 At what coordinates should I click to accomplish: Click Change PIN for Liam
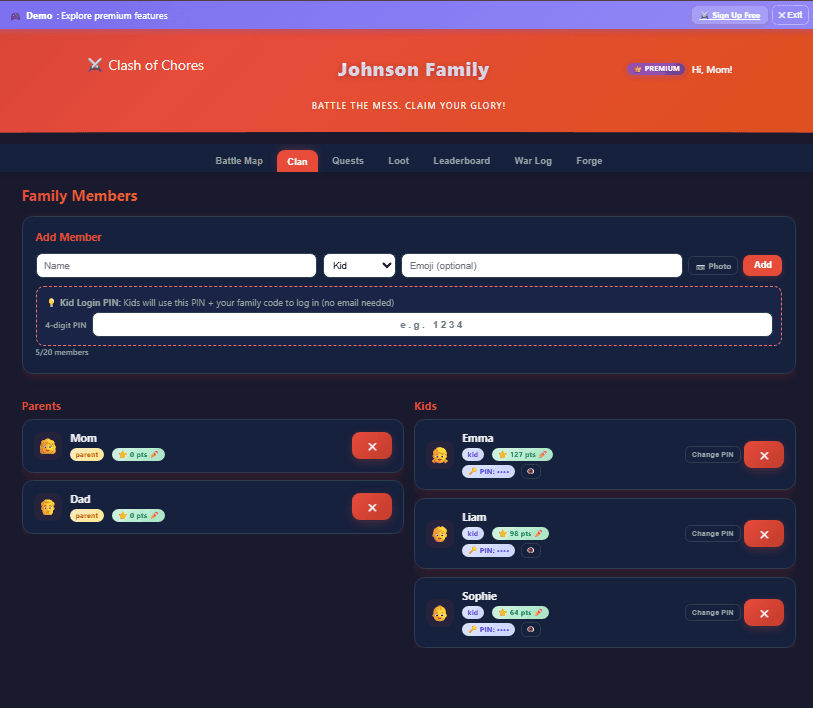[x=712, y=534]
